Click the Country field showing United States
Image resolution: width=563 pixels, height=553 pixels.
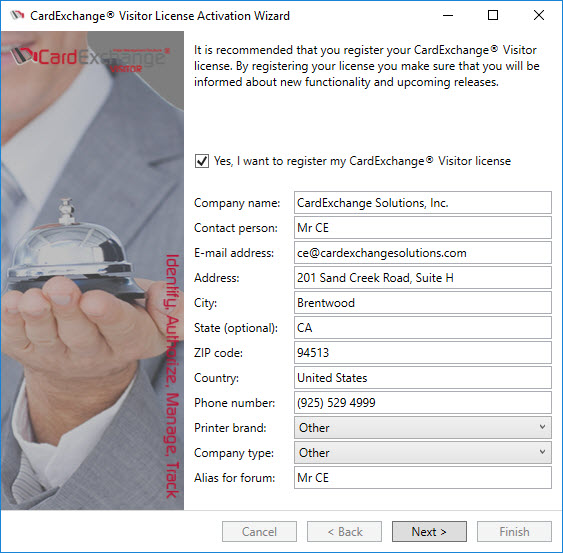tap(423, 377)
